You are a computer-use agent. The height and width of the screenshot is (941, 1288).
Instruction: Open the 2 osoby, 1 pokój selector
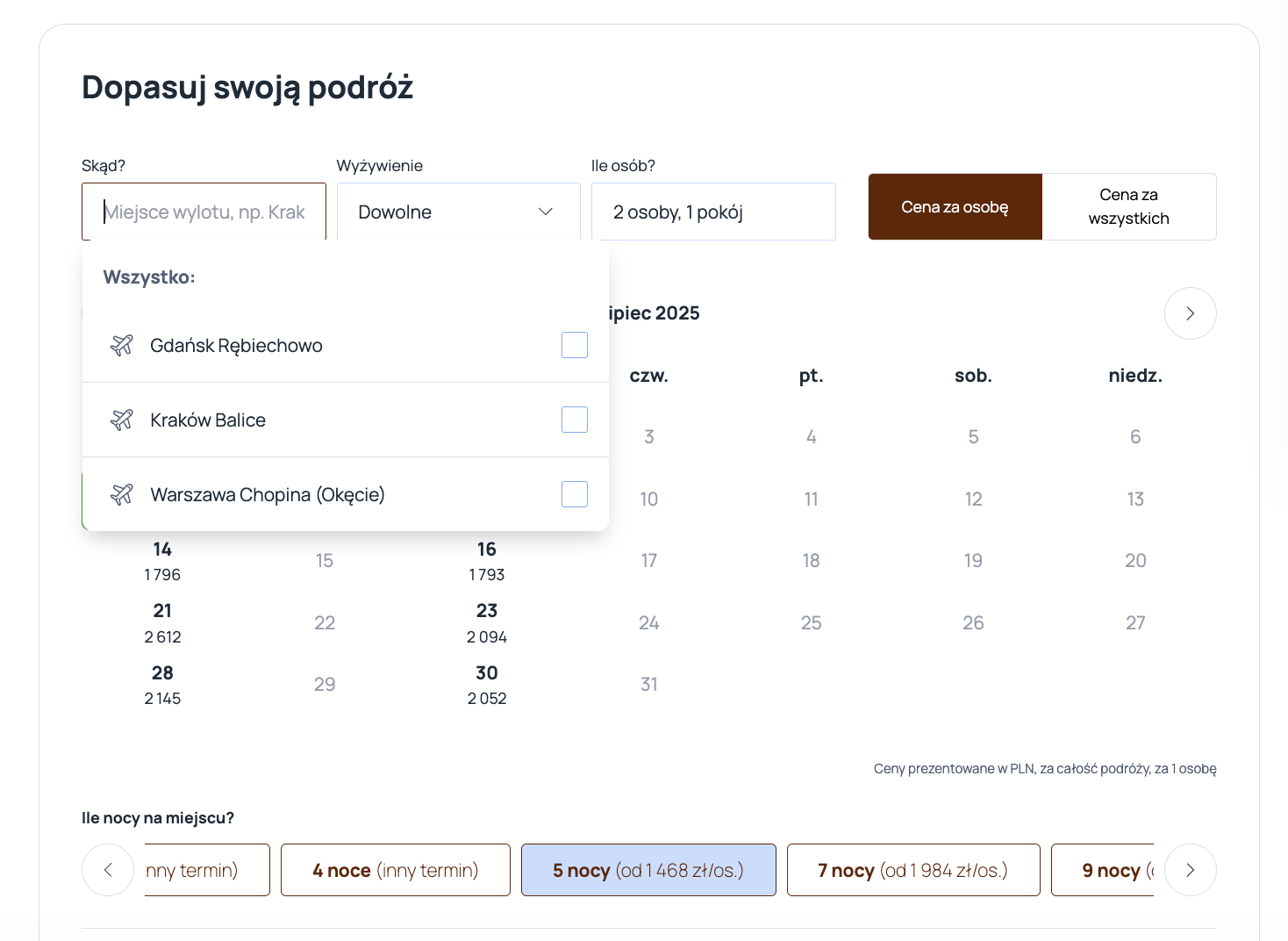(713, 212)
